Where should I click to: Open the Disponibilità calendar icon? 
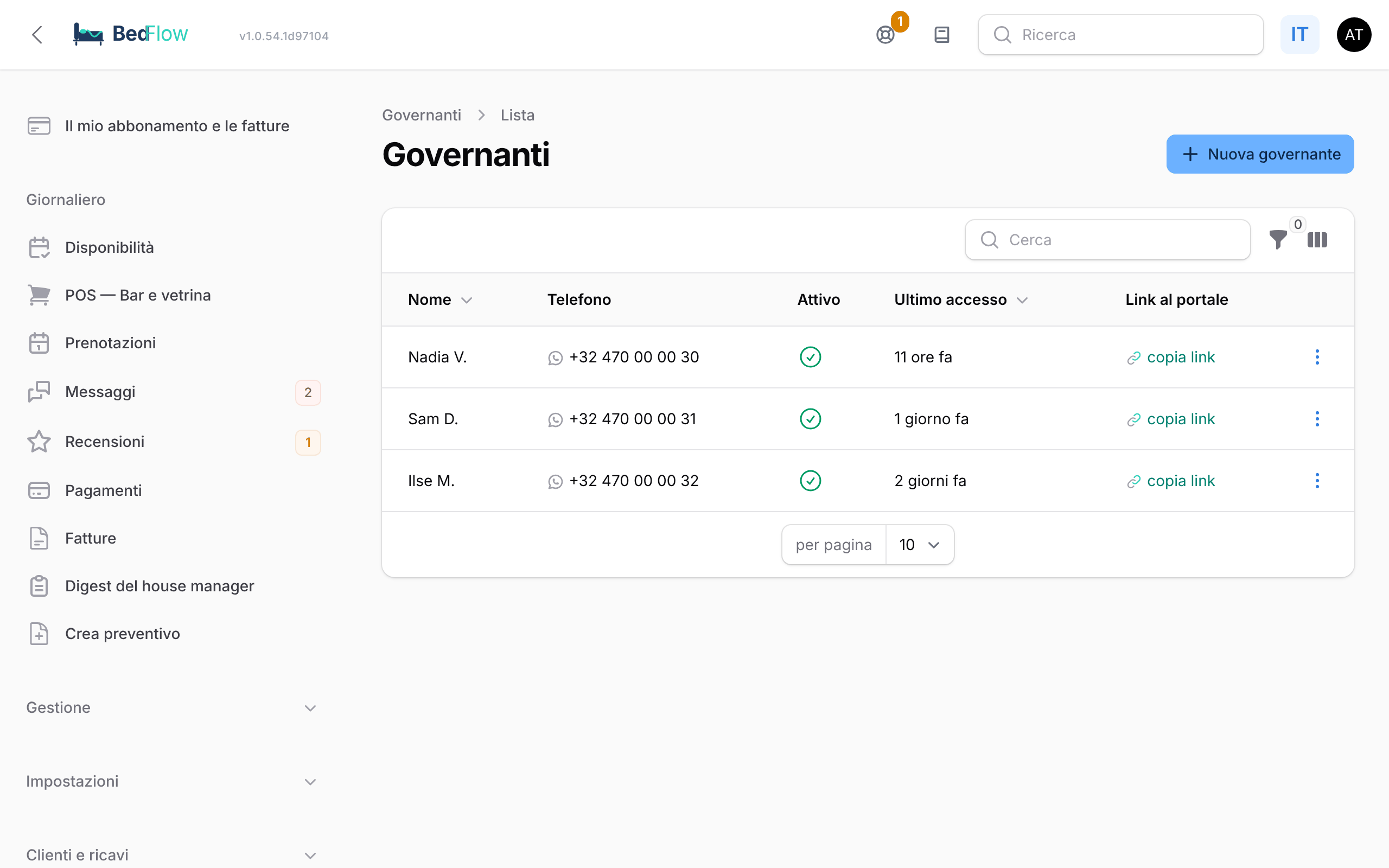pos(39,247)
